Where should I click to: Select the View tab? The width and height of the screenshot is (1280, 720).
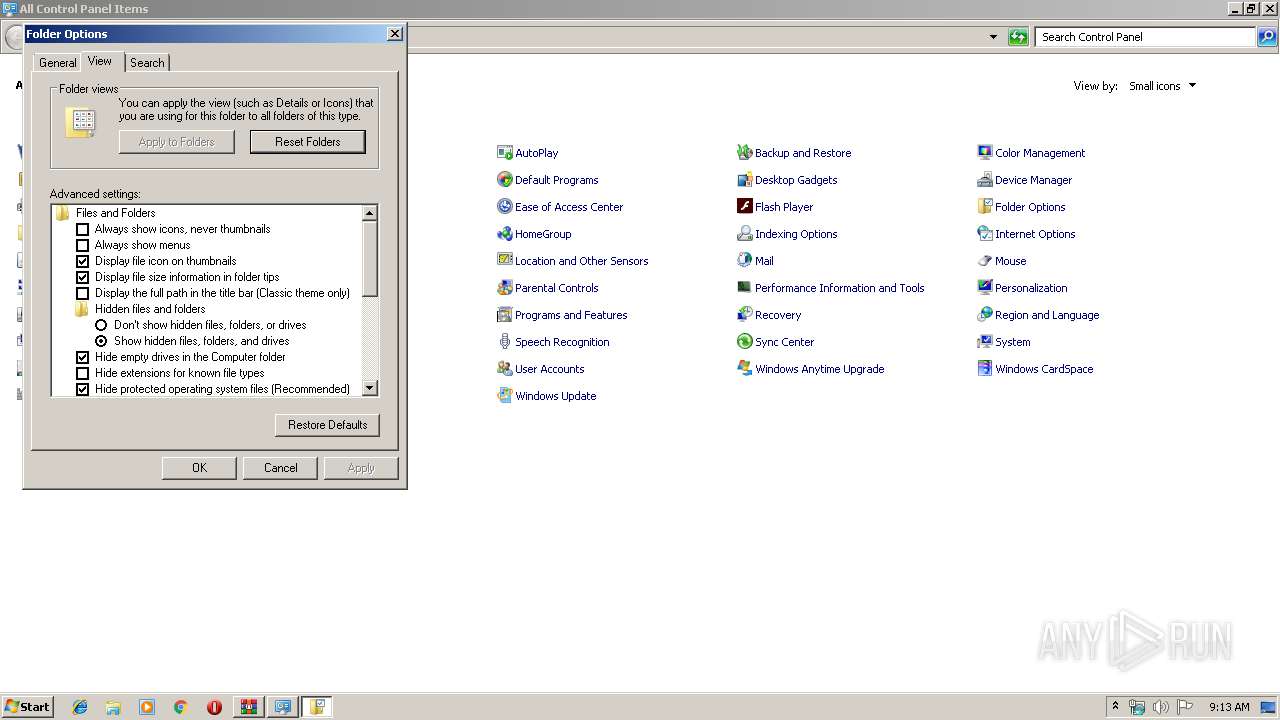coord(100,61)
